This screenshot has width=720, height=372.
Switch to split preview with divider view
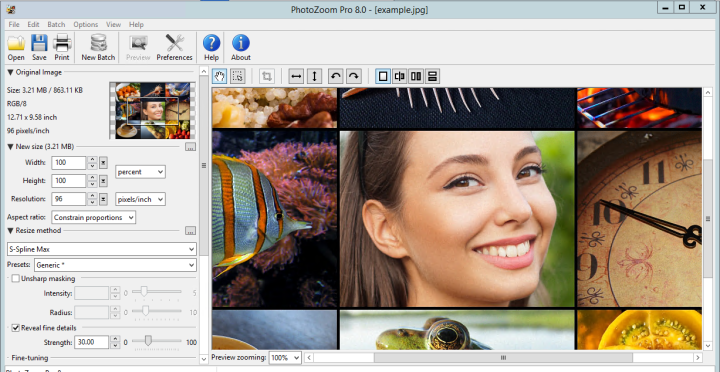[x=399, y=76]
